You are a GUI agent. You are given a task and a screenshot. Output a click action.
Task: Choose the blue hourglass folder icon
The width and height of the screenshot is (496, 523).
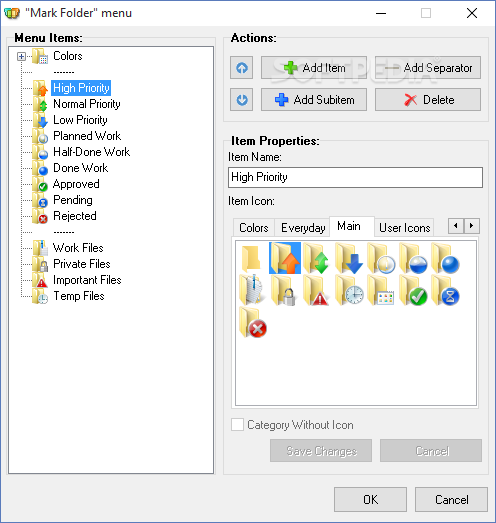point(445,290)
